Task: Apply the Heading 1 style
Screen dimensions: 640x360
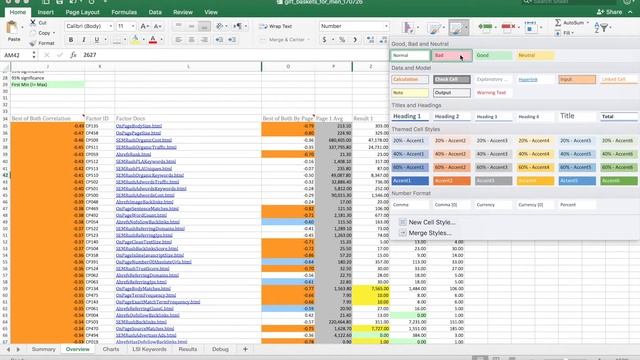Action: click(x=410, y=116)
